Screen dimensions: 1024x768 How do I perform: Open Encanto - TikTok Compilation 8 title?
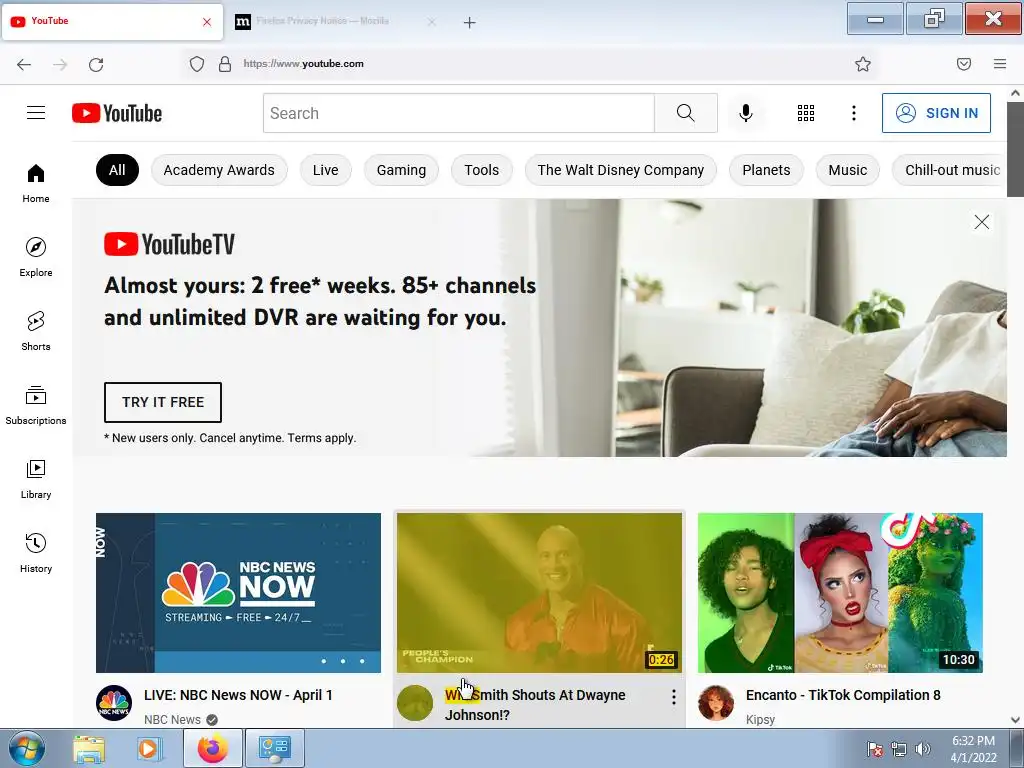[843, 695]
